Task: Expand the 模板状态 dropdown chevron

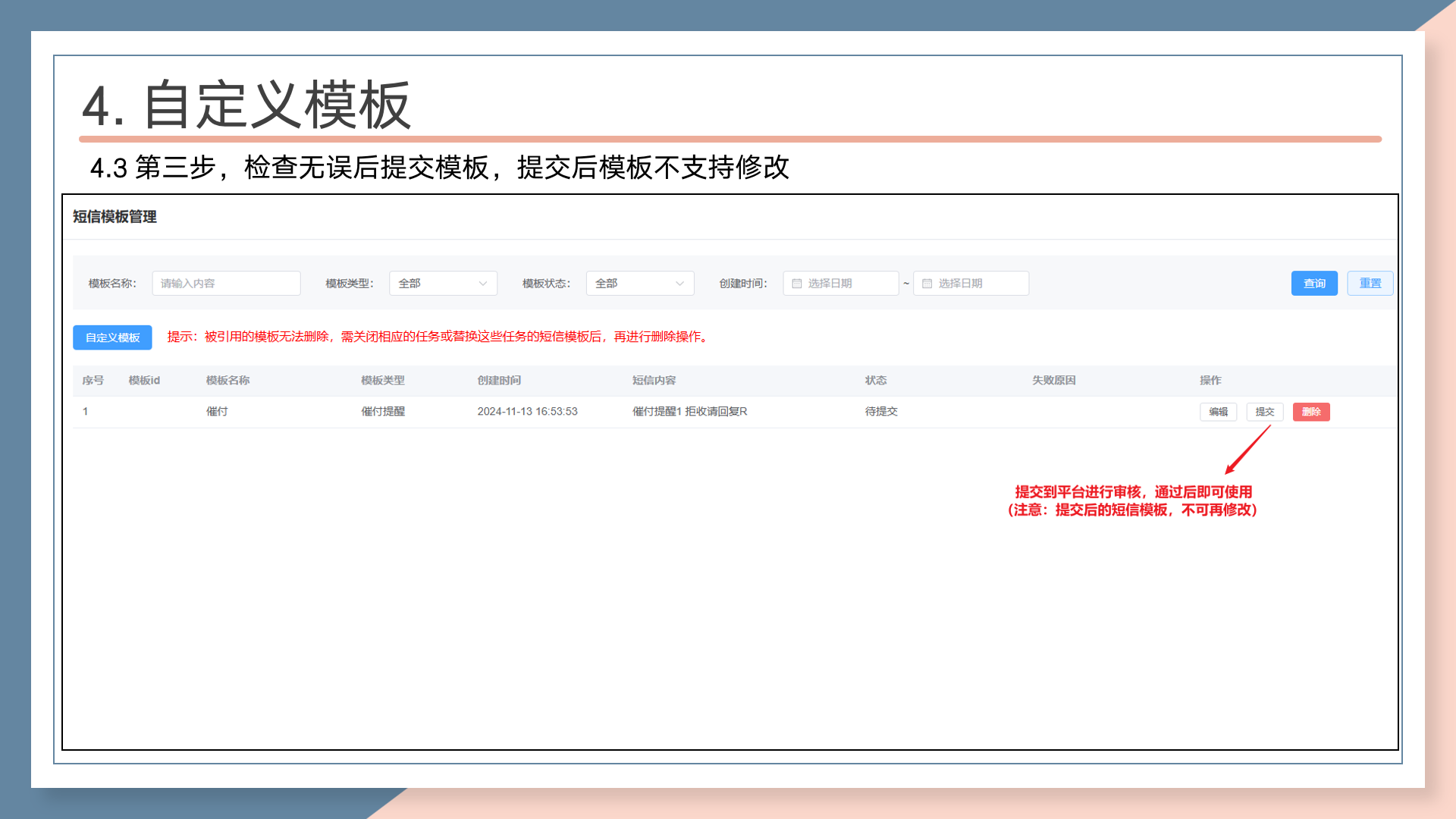Action: 679,284
